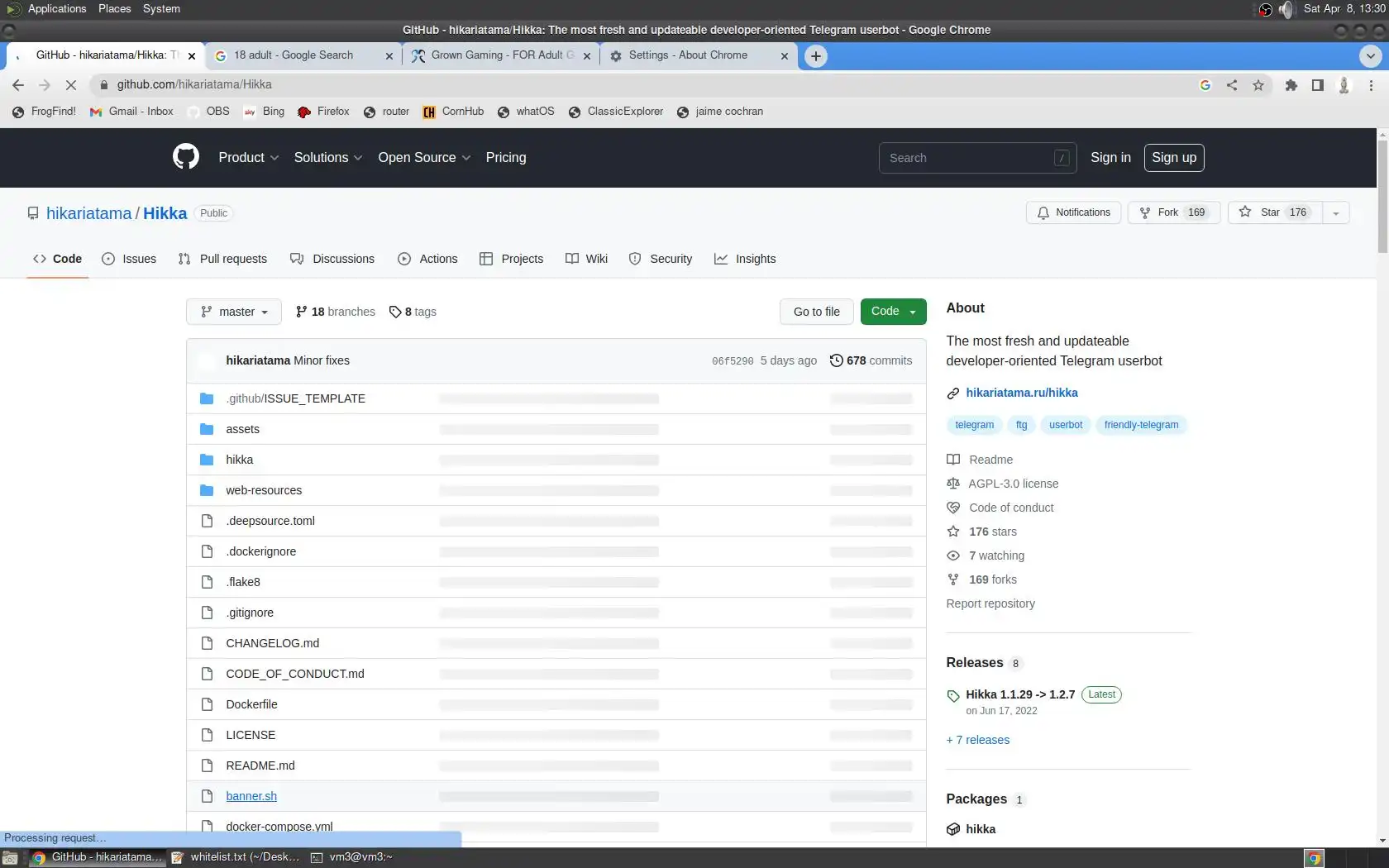Click the GitHub Octocat logo
1389x868 pixels.
click(x=186, y=157)
